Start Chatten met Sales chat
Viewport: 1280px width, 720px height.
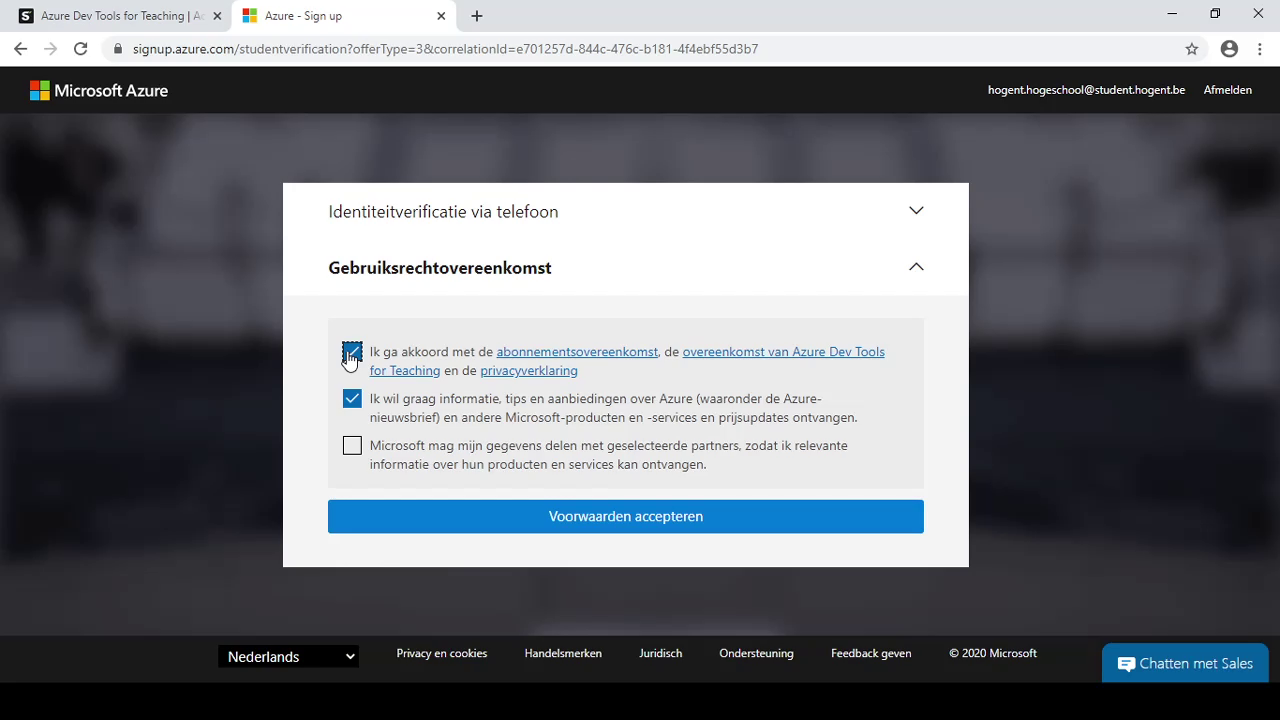click(x=1185, y=664)
